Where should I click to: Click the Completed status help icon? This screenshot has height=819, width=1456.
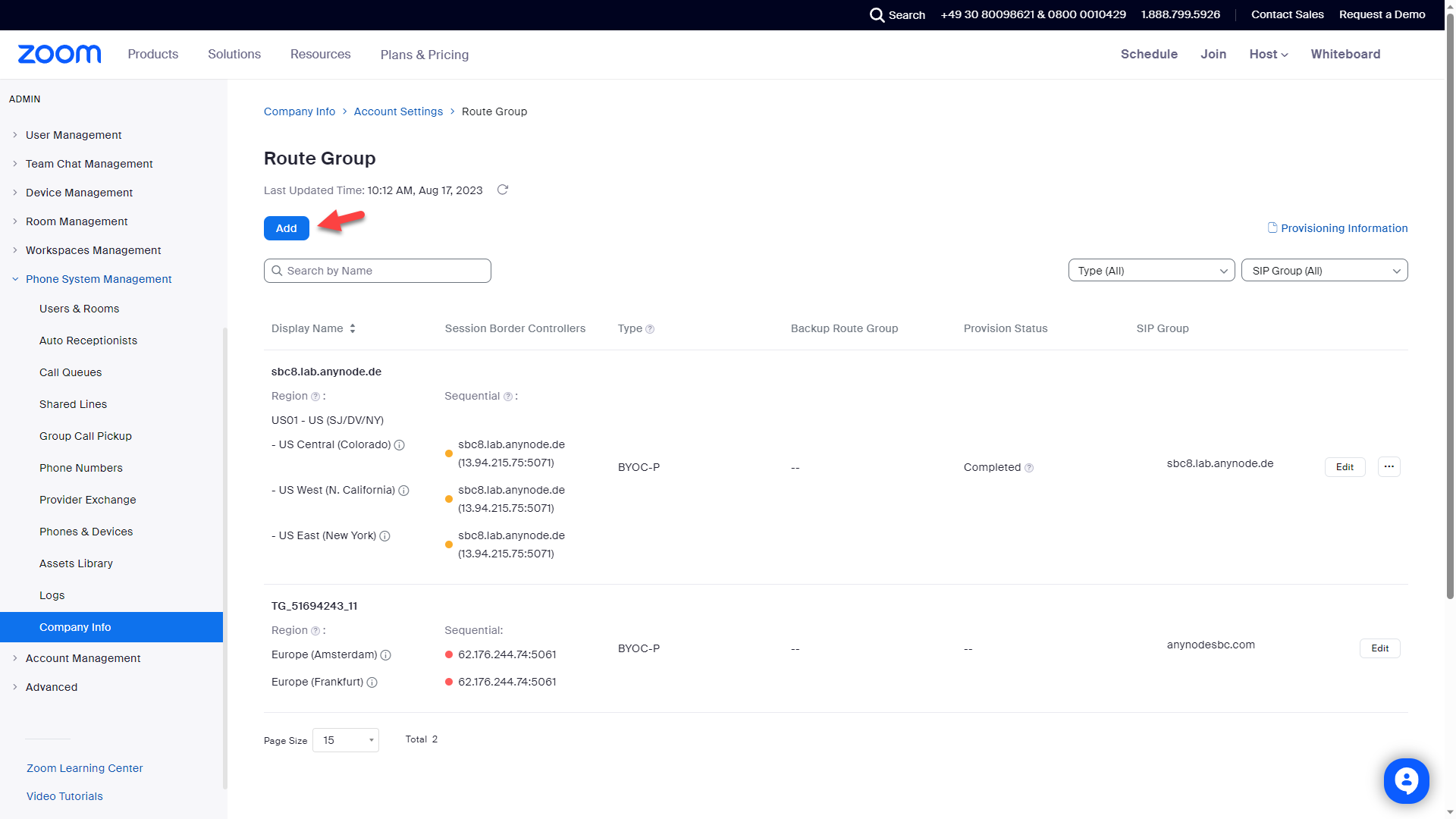[x=1029, y=468]
